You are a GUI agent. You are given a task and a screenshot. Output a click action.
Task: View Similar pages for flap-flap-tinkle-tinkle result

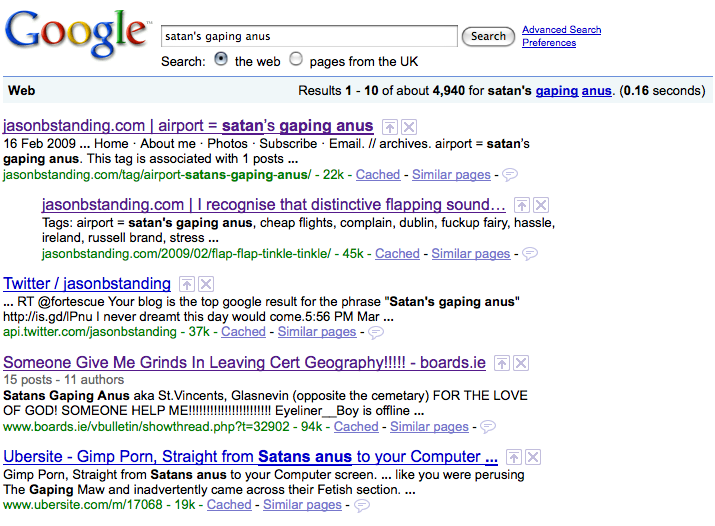[471, 253]
